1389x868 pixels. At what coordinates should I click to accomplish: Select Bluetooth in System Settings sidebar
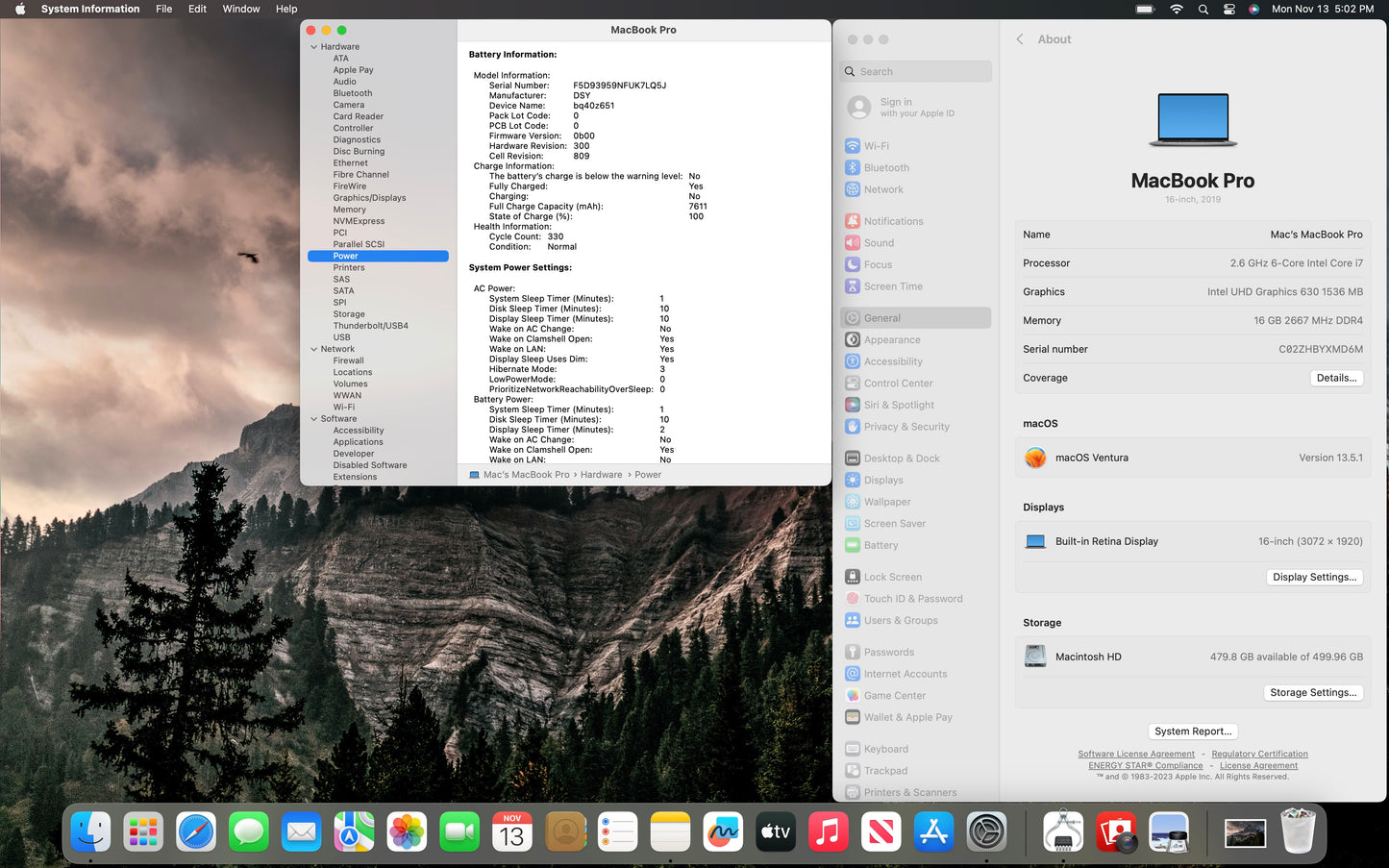tap(885, 168)
